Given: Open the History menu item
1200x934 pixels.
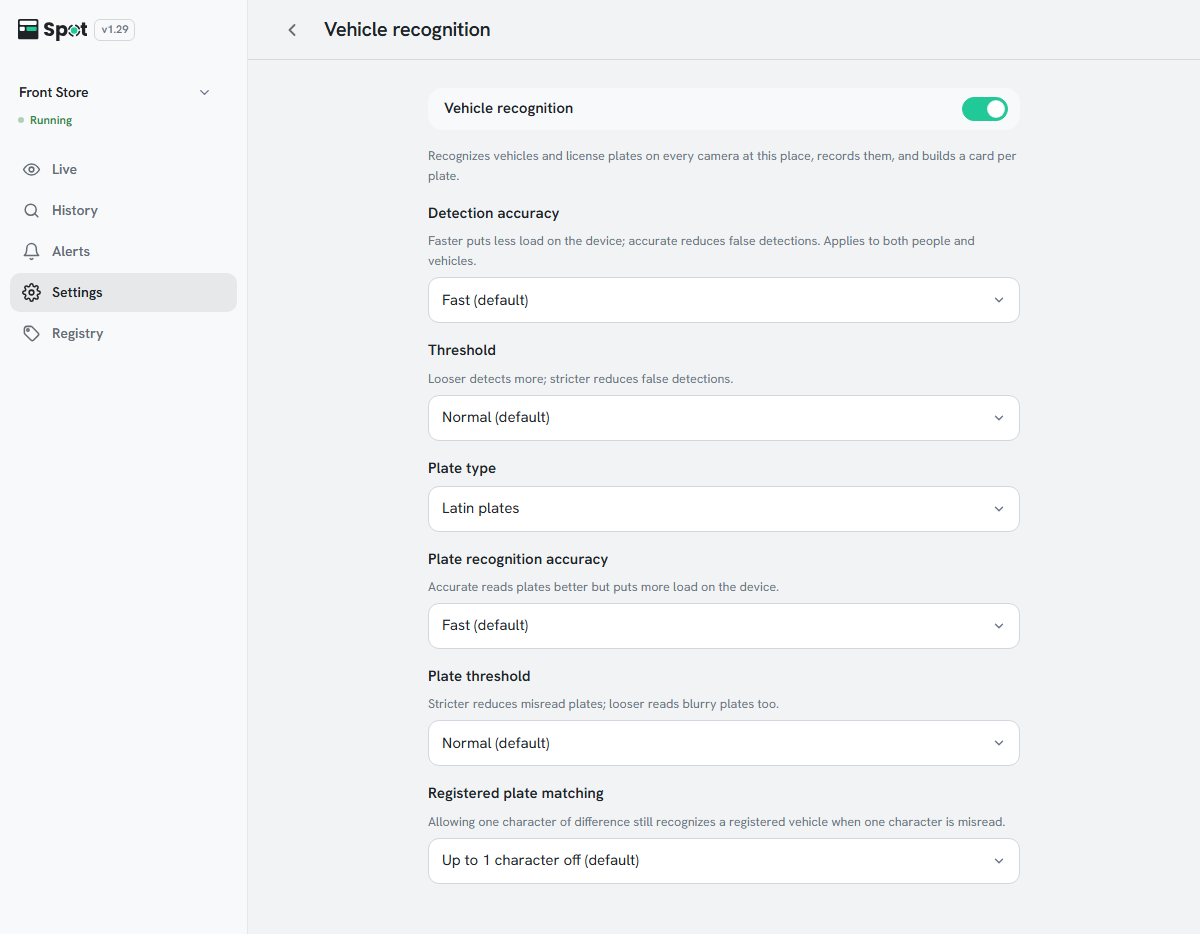Looking at the screenshot, I should point(123,211).
